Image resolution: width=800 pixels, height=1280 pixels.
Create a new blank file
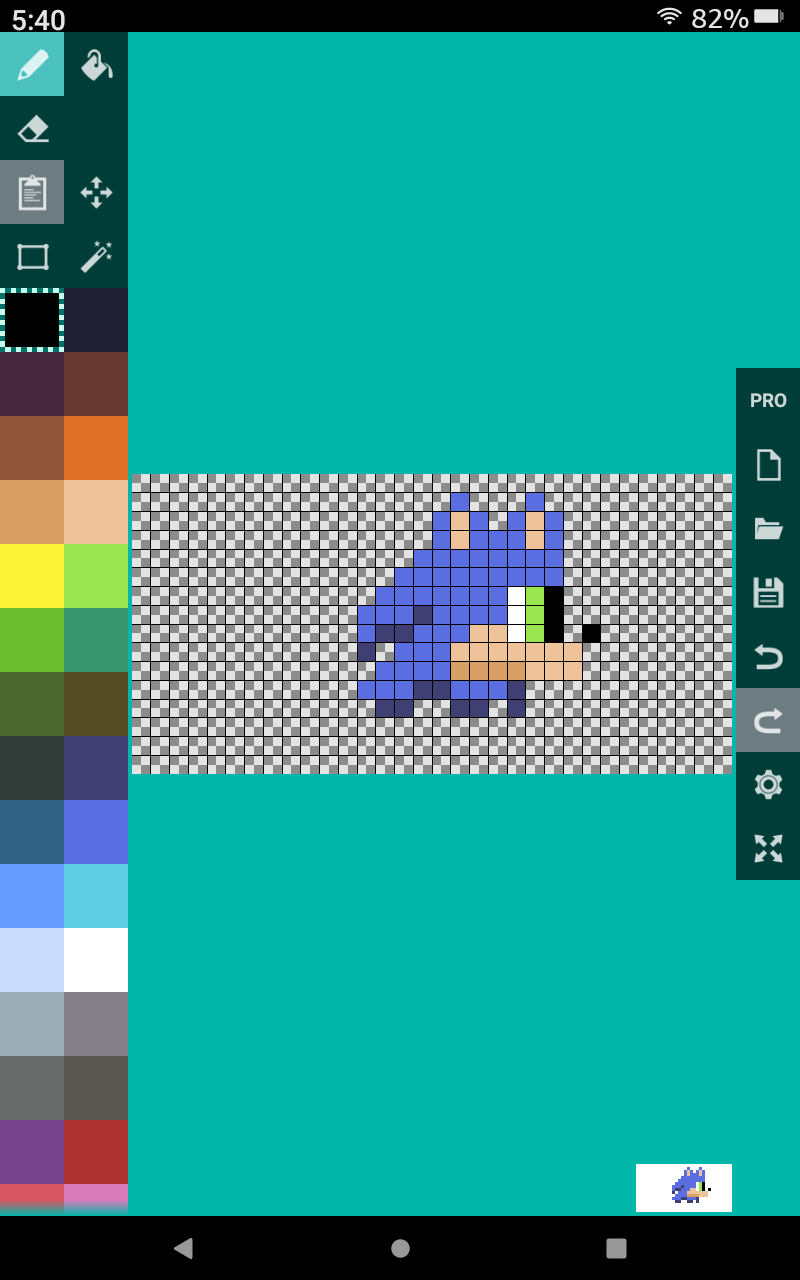point(768,464)
